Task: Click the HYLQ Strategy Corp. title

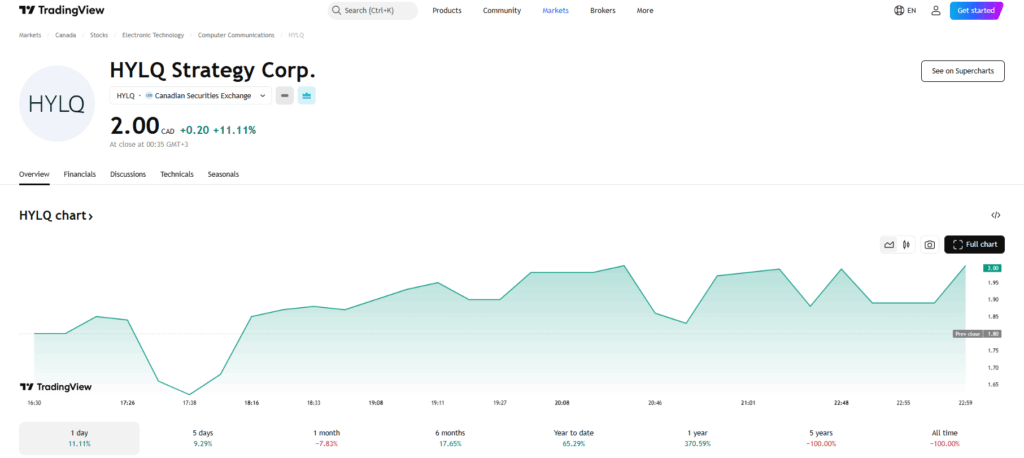Action: click(x=213, y=69)
